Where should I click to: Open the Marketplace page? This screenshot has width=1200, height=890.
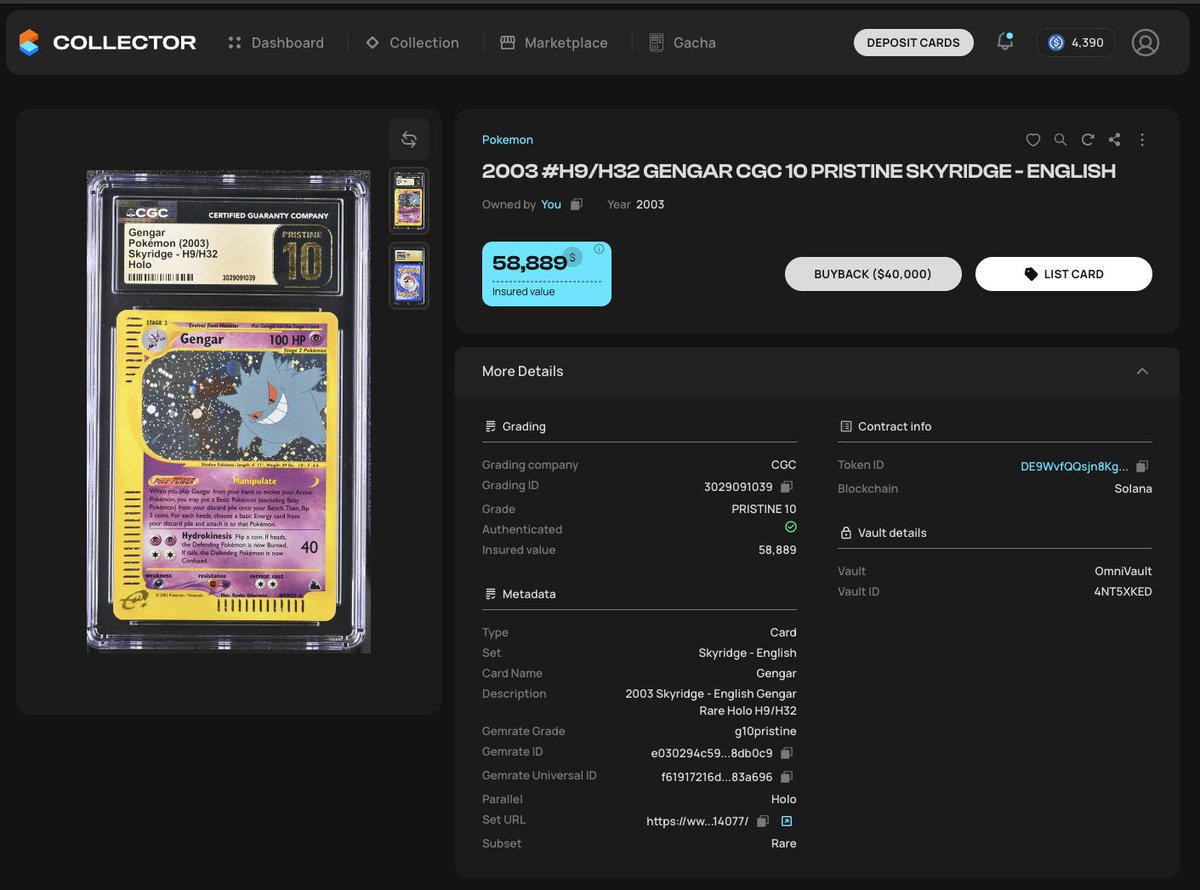point(554,43)
